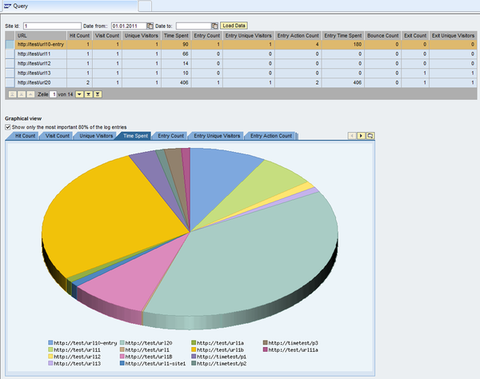Viewport: 480px width, 379px height.
Task: Toggle Show only most important 80% checkbox
Action: (8, 127)
